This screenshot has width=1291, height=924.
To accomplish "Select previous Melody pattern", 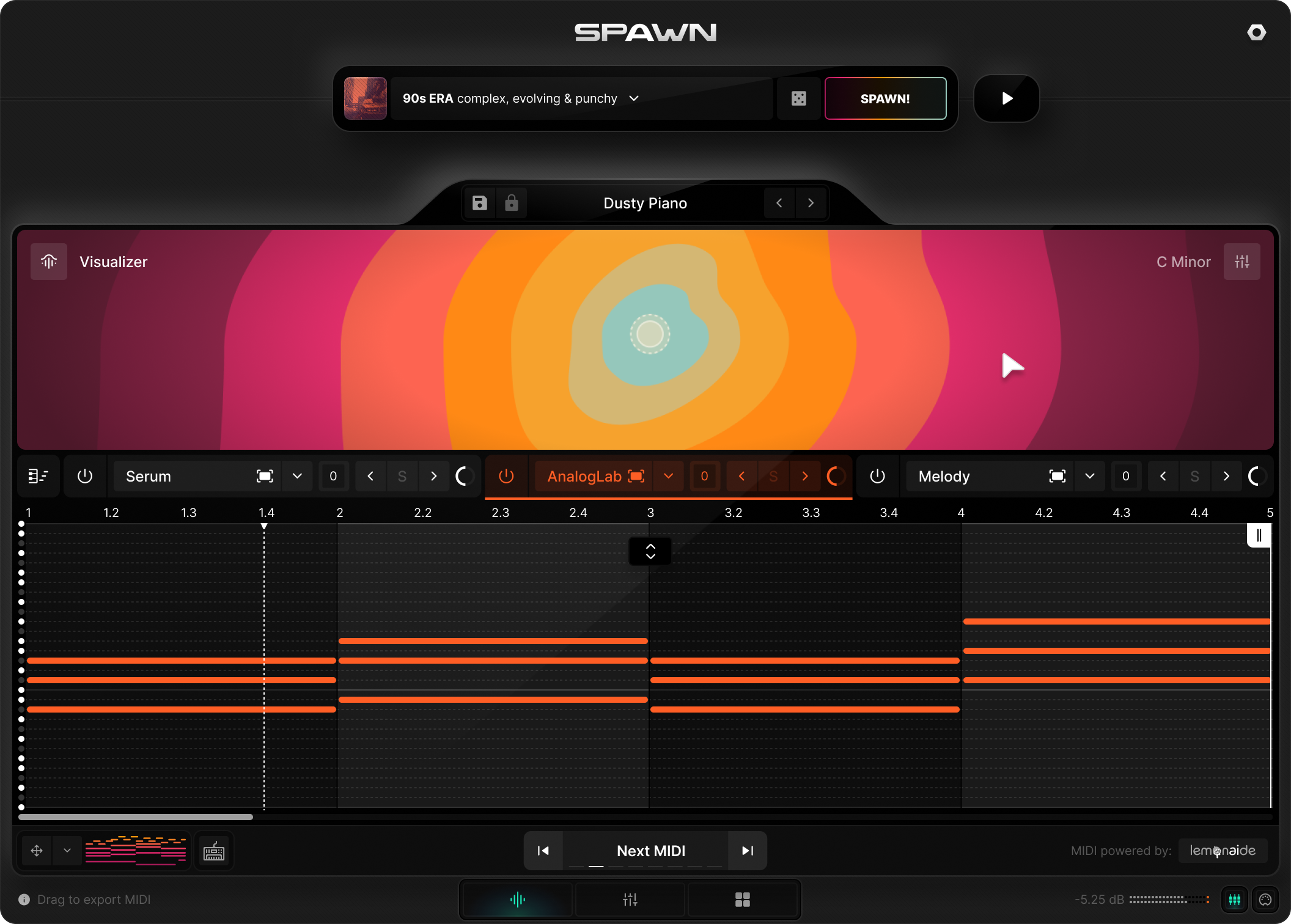I will point(1163,476).
